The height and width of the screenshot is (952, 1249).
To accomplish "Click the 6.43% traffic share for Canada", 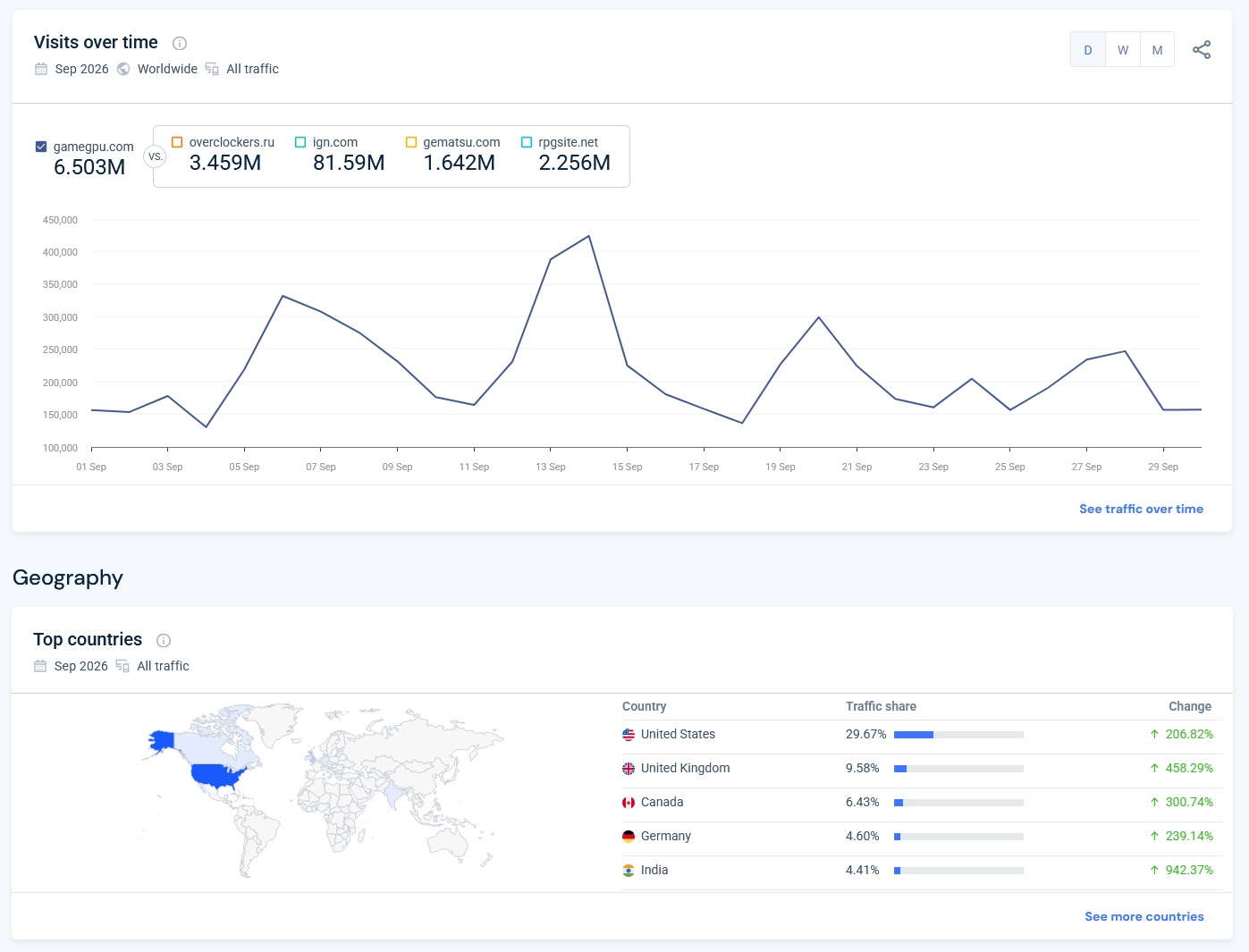I will pos(863,802).
